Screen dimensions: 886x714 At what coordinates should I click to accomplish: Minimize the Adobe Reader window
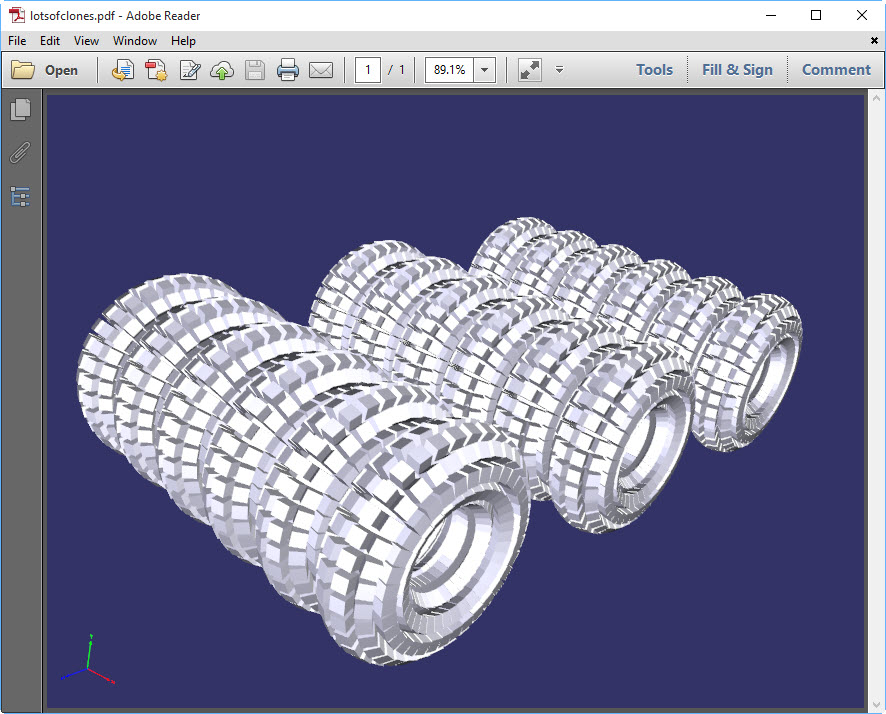(771, 15)
